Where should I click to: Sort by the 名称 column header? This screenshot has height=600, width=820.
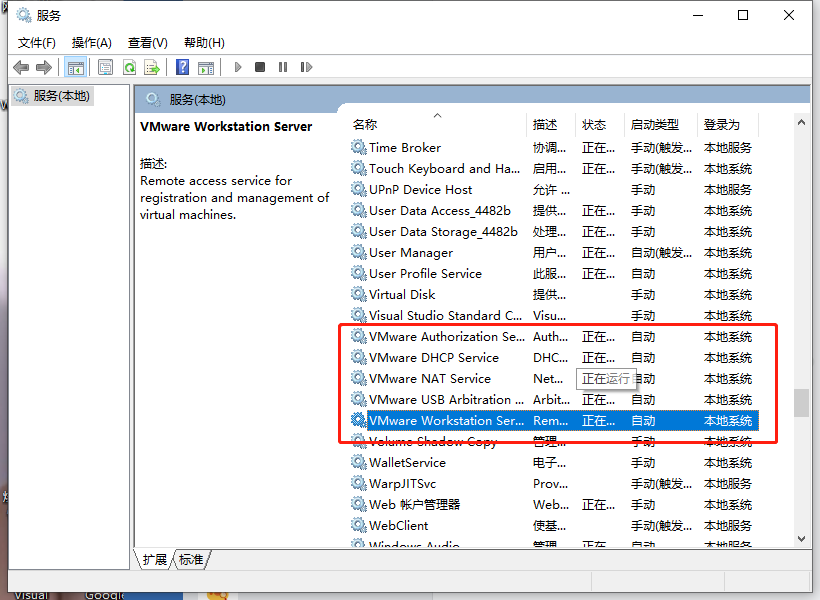tap(438, 124)
